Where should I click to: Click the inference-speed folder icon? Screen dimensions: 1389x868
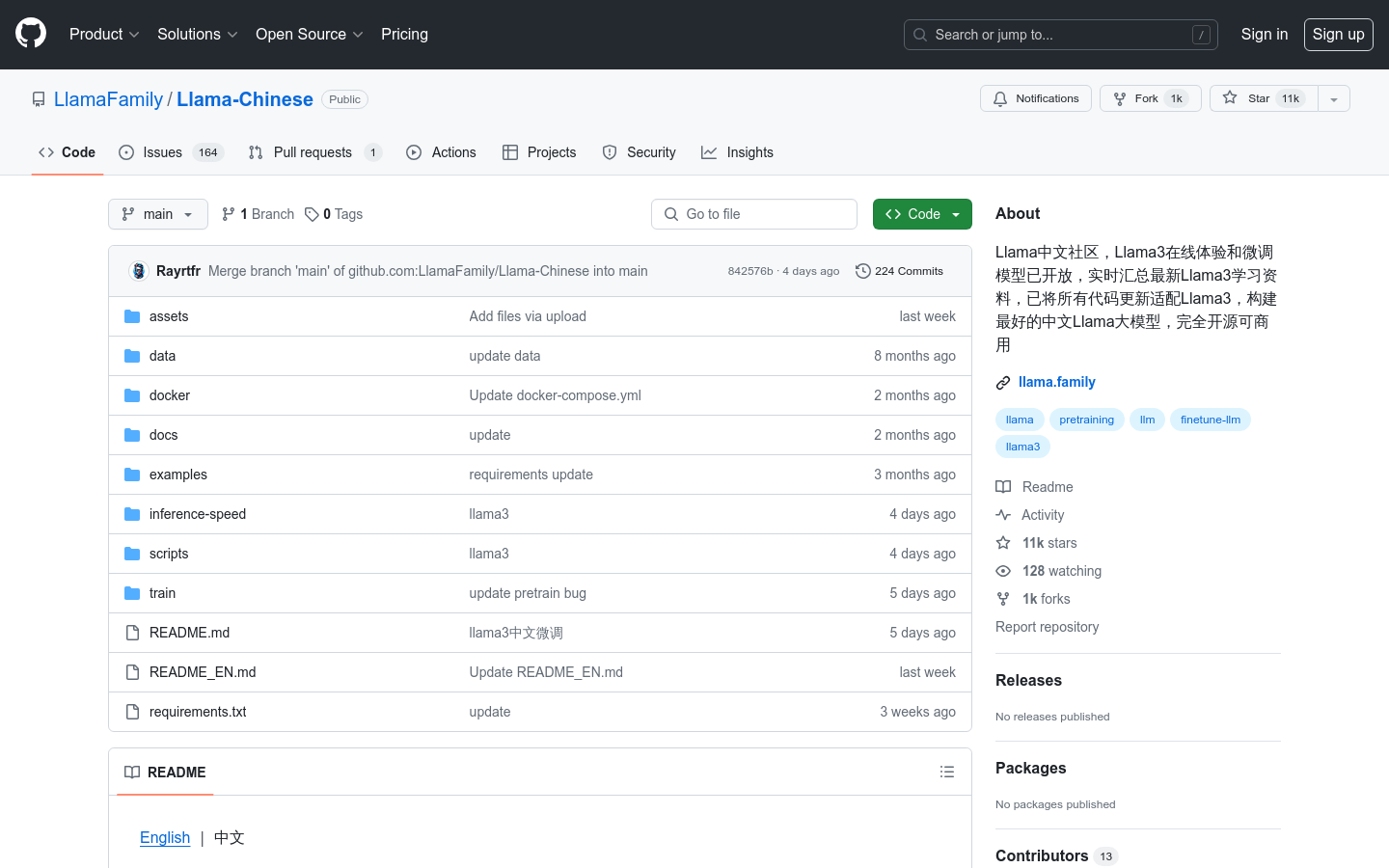point(132,514)
